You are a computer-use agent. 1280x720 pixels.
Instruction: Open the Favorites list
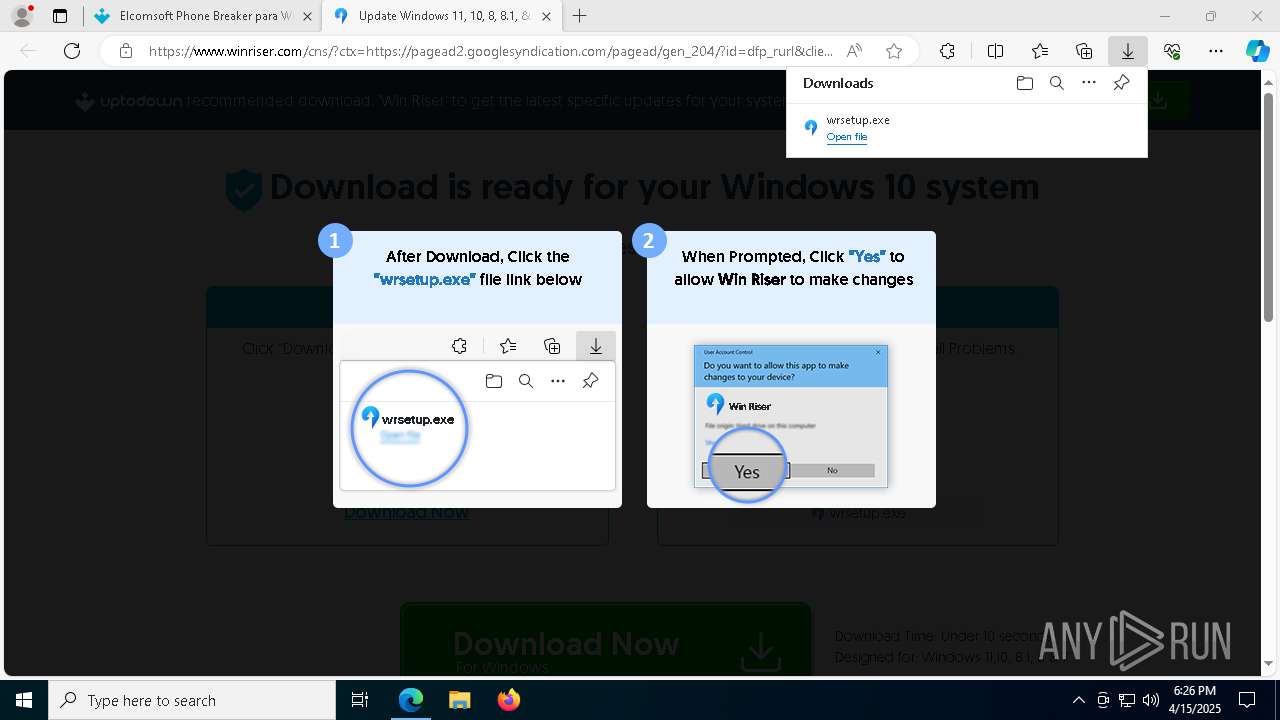(1040, 51)
